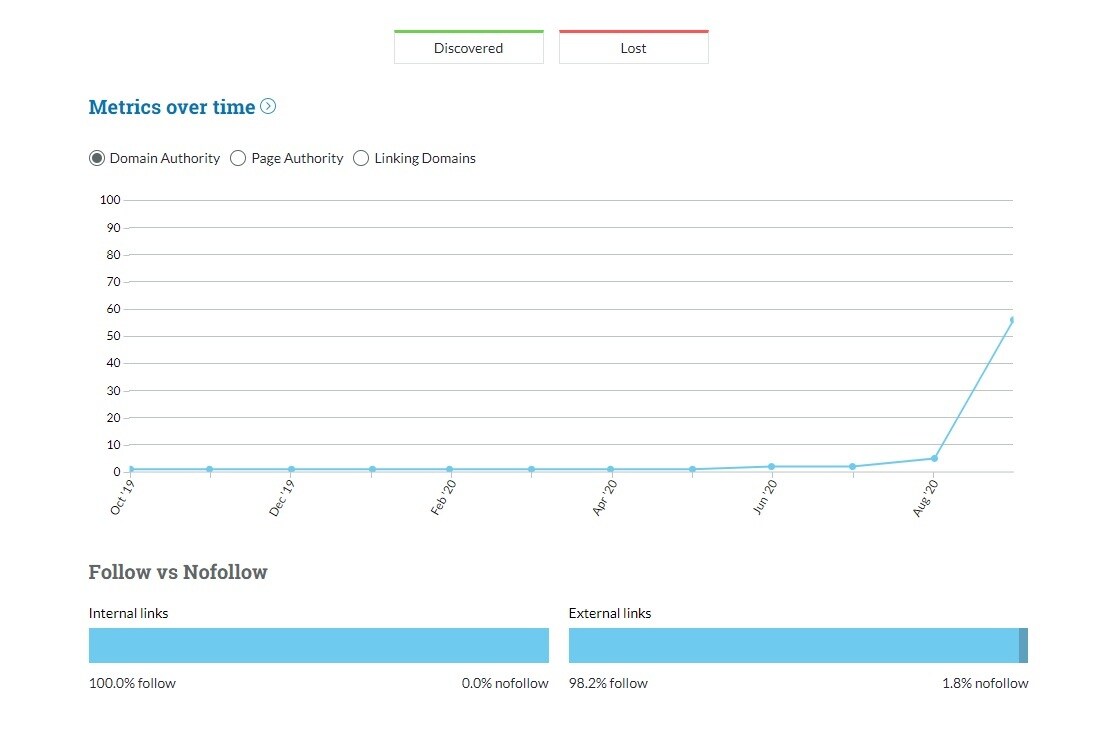Select the Domain Authority radio button
1101x733 pixels.
[97, 158]
